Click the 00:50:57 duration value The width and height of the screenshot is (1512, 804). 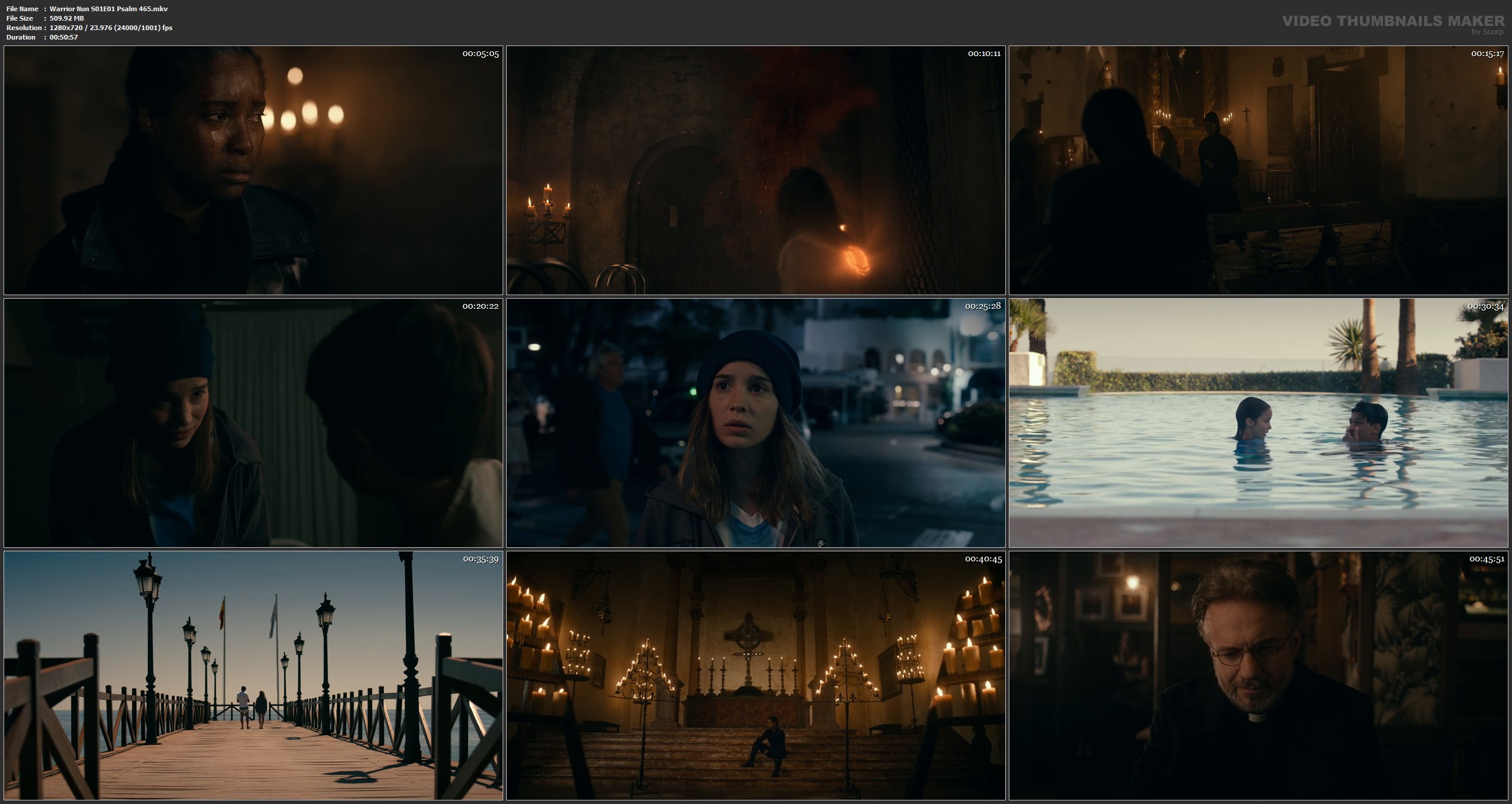[x=64, y=37]
